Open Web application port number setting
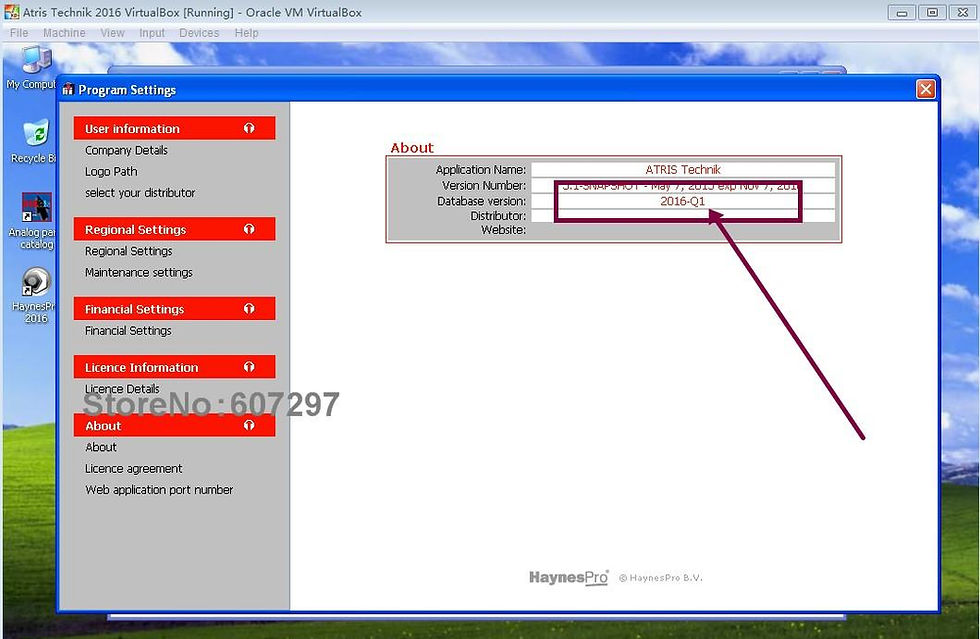980x639 pixels. coord(159,490)
